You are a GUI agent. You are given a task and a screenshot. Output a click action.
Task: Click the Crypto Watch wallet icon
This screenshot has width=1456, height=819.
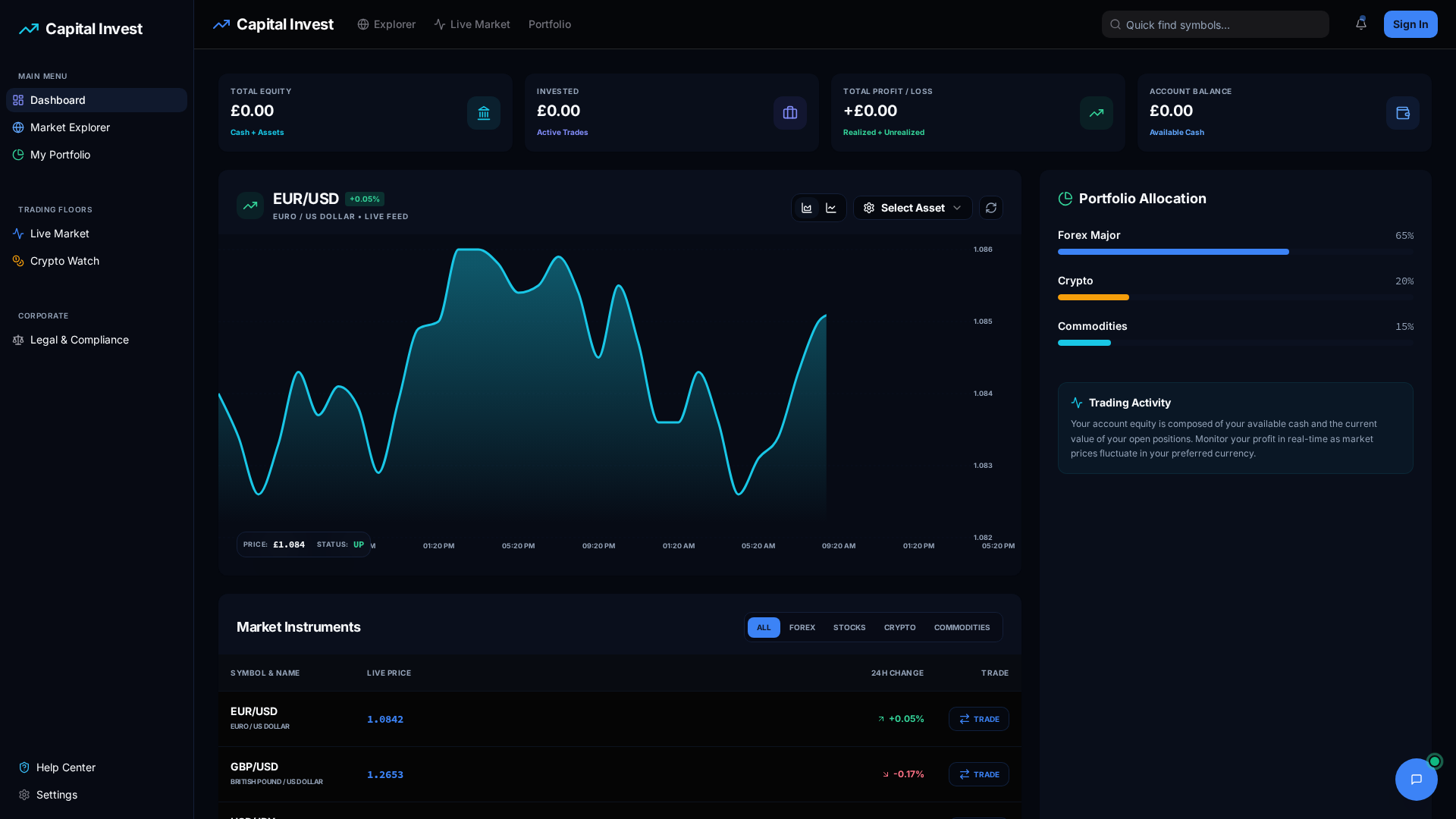tap(18, 261)
